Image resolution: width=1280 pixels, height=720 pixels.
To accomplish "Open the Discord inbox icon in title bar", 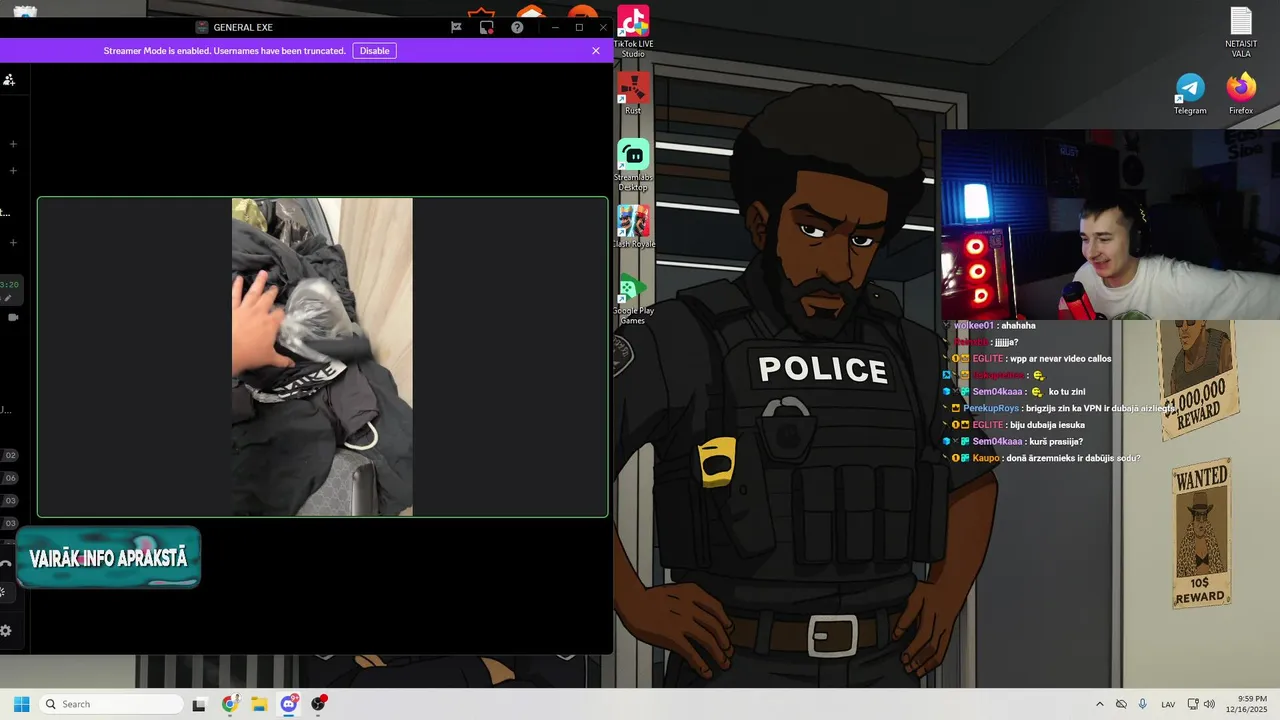I will pyautogui.click(x=486, y=28).
